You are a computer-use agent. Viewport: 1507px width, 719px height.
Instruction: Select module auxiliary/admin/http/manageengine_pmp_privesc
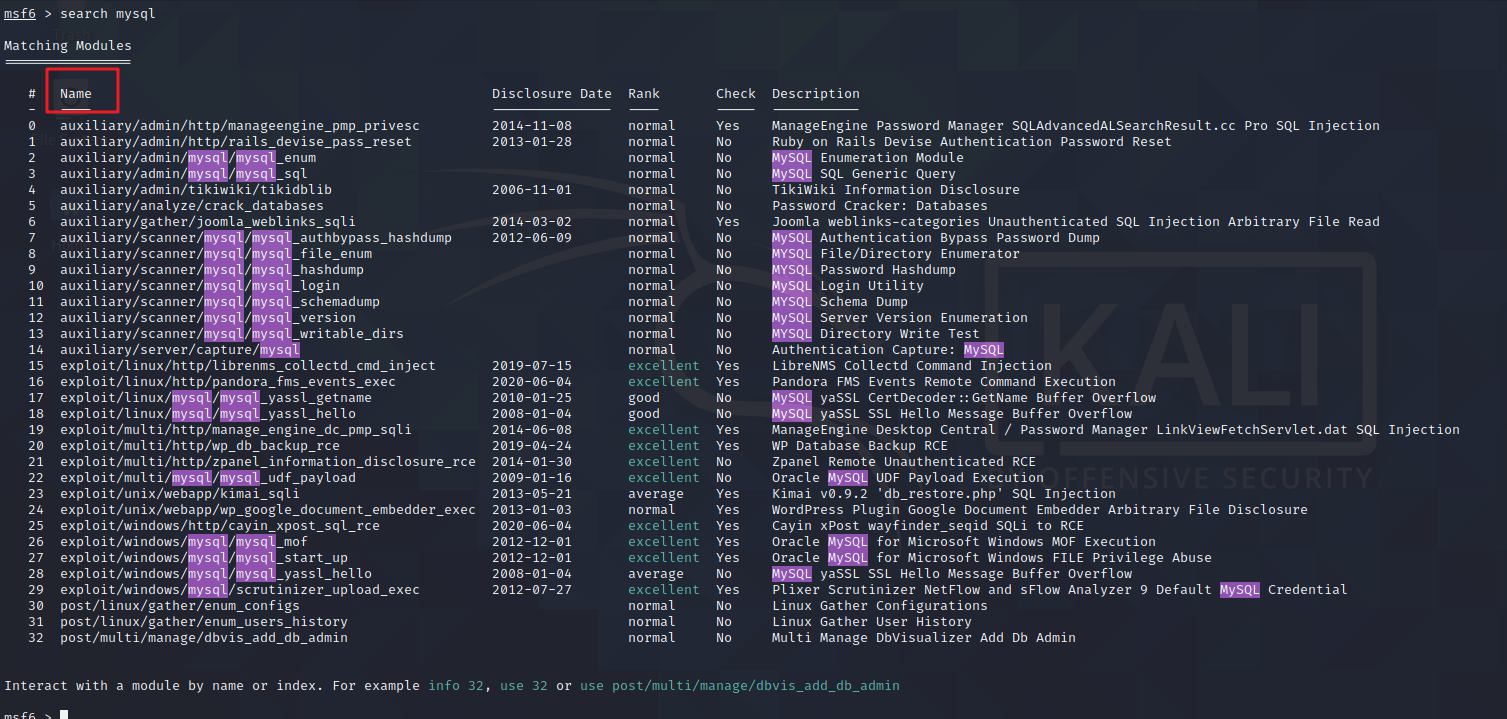[x=240, y=126]
